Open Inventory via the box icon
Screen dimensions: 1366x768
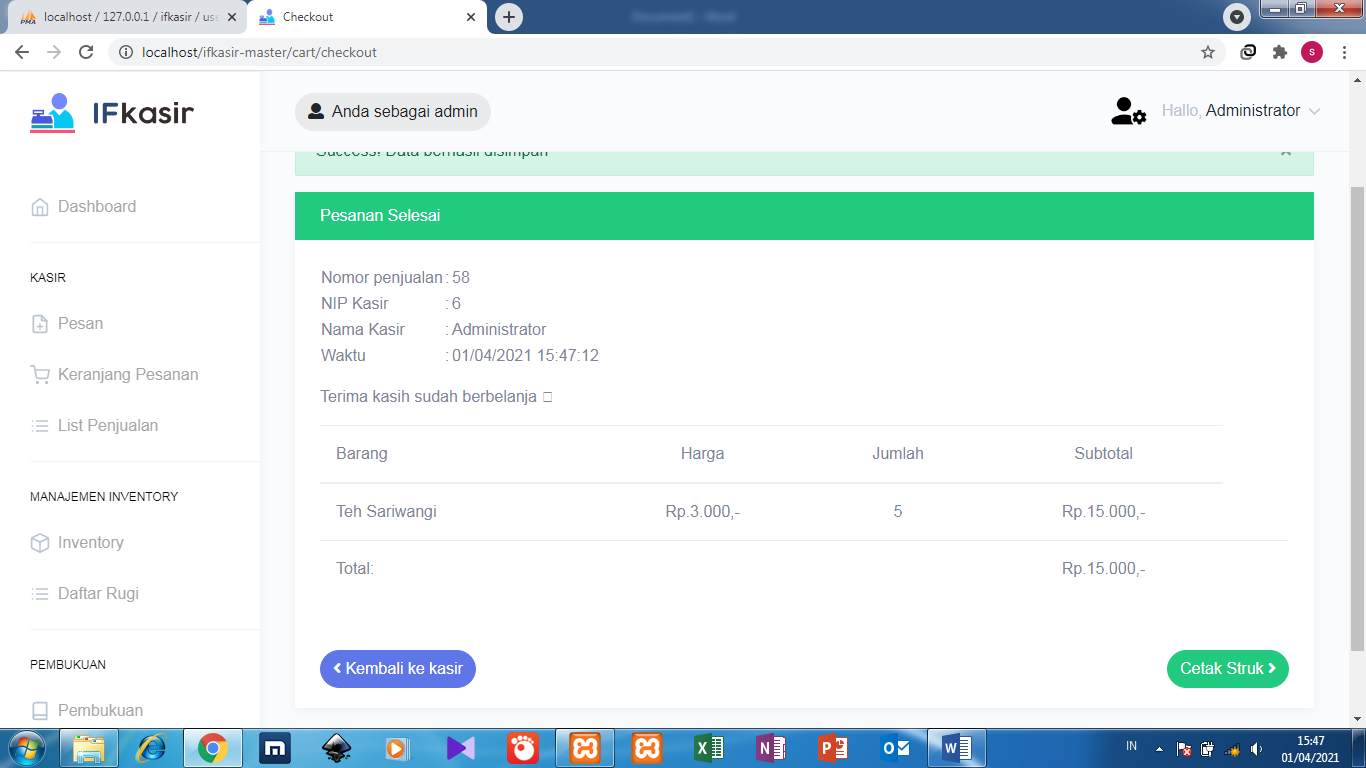(x=40, y=543)
